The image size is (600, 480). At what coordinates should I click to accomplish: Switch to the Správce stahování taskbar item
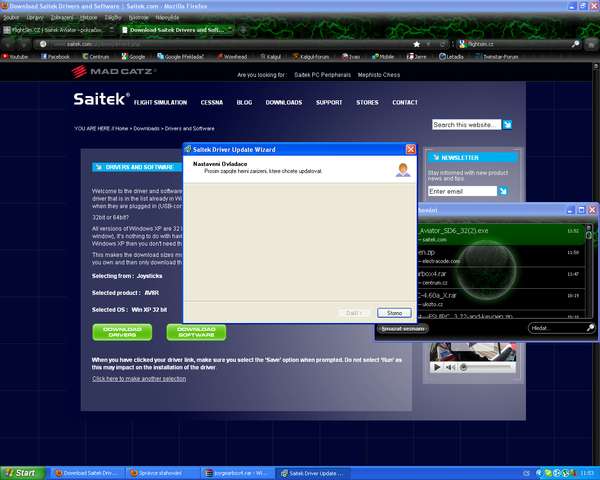click(163, 473)
